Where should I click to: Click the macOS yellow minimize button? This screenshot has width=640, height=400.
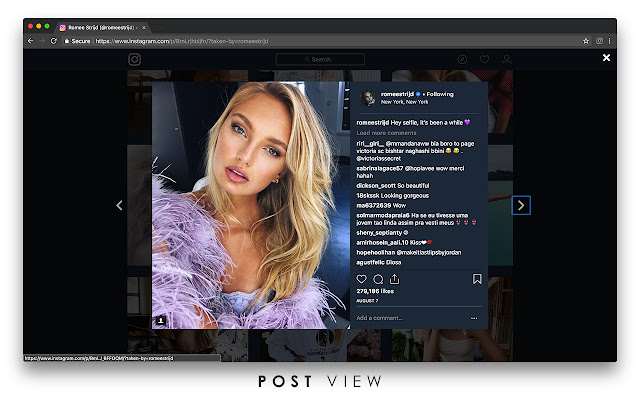click(x=39, y=26)
